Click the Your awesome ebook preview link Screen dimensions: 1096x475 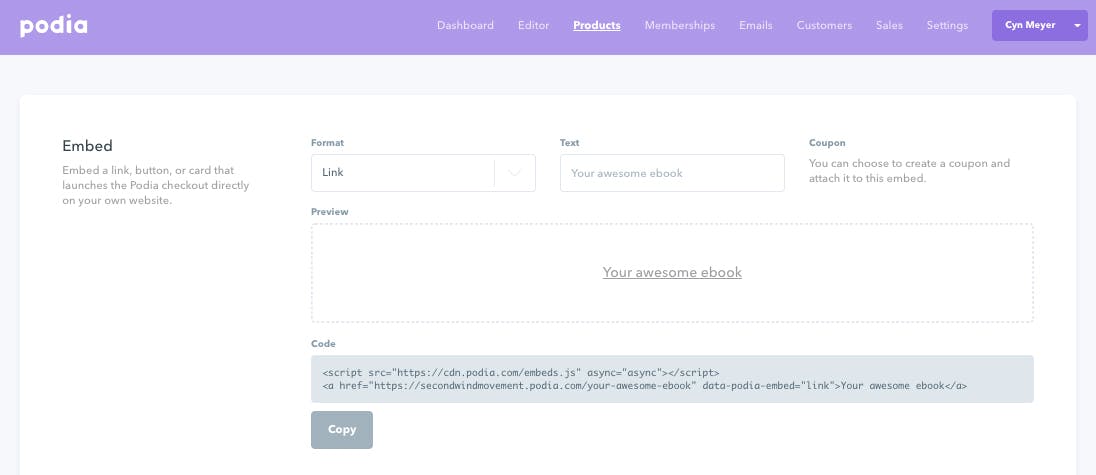(x=672, y=272)
